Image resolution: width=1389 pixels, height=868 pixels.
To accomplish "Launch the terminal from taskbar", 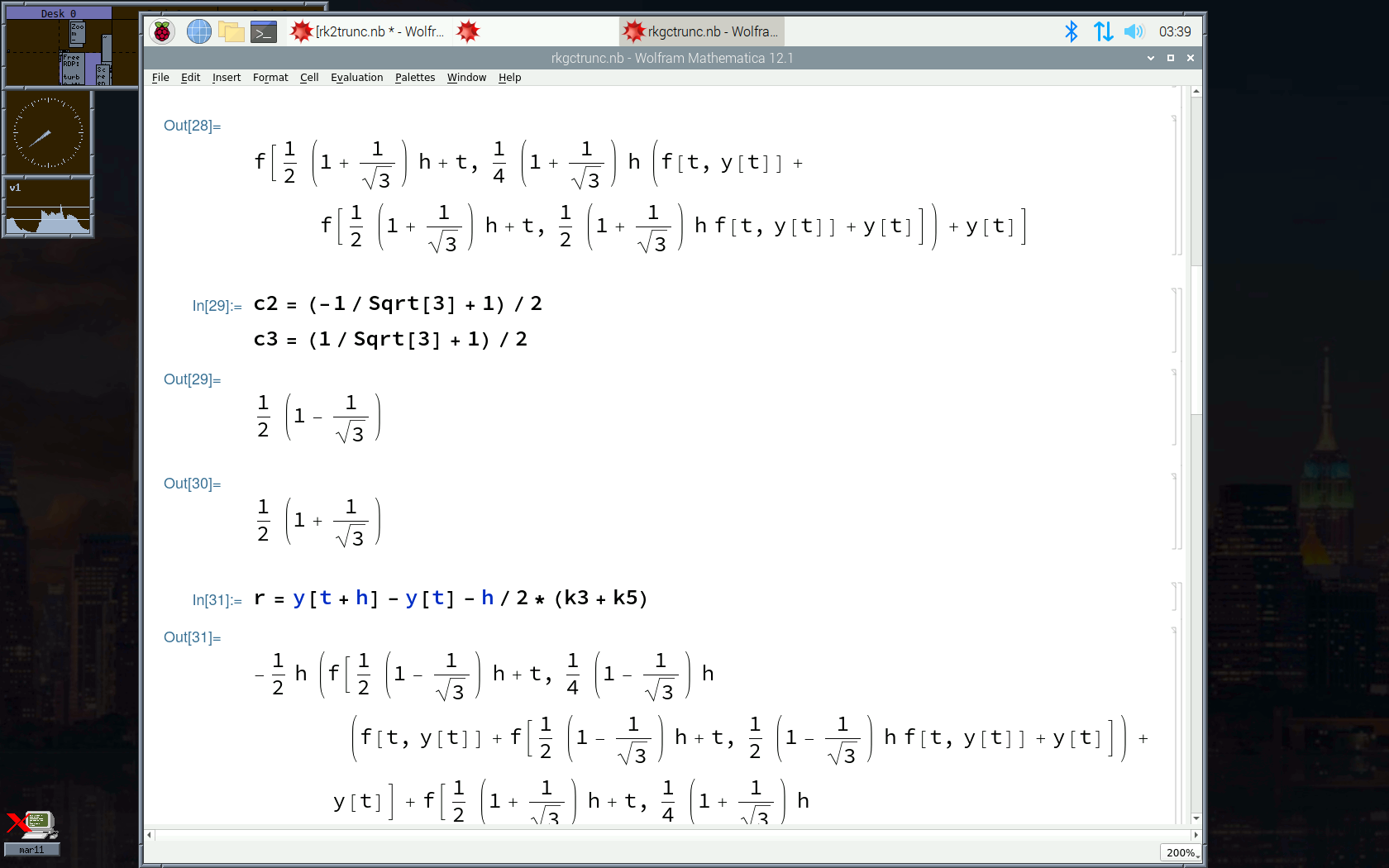I will coord(263,31).
